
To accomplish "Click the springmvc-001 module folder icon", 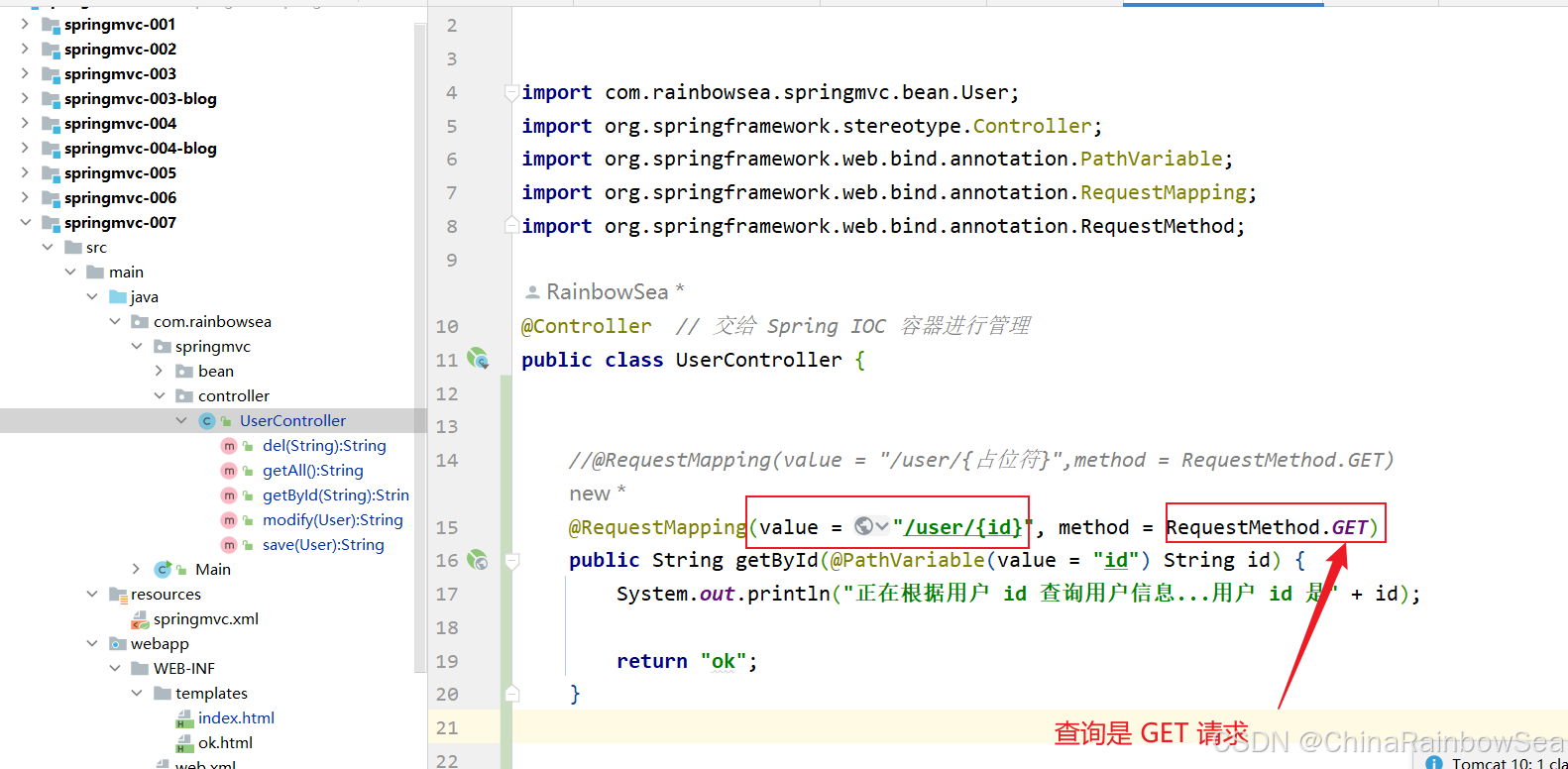I will tap(51, 25).
